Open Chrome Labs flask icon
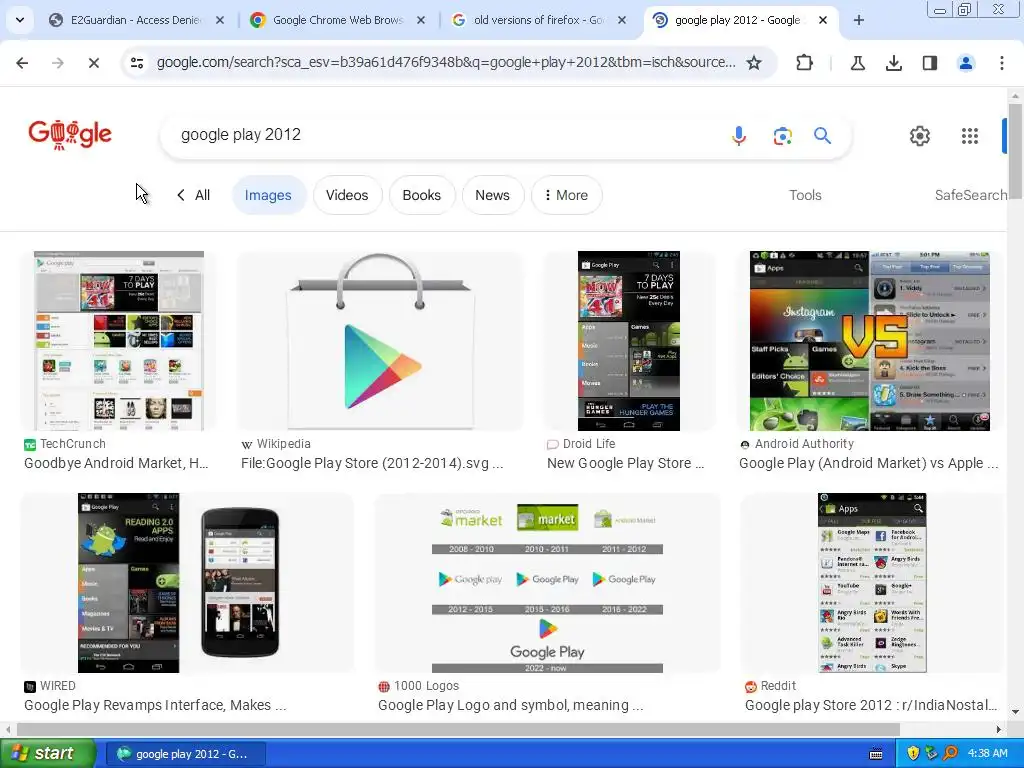 pyautogui.click(x=857, y=63)
